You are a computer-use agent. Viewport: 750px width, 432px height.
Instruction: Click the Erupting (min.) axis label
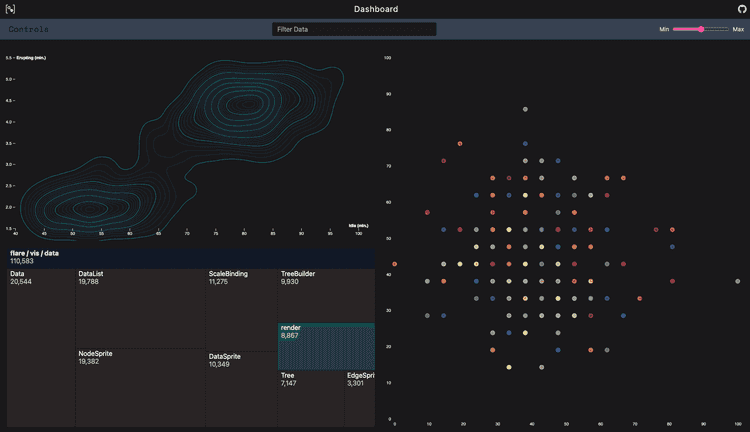click(x=31, y=58)
